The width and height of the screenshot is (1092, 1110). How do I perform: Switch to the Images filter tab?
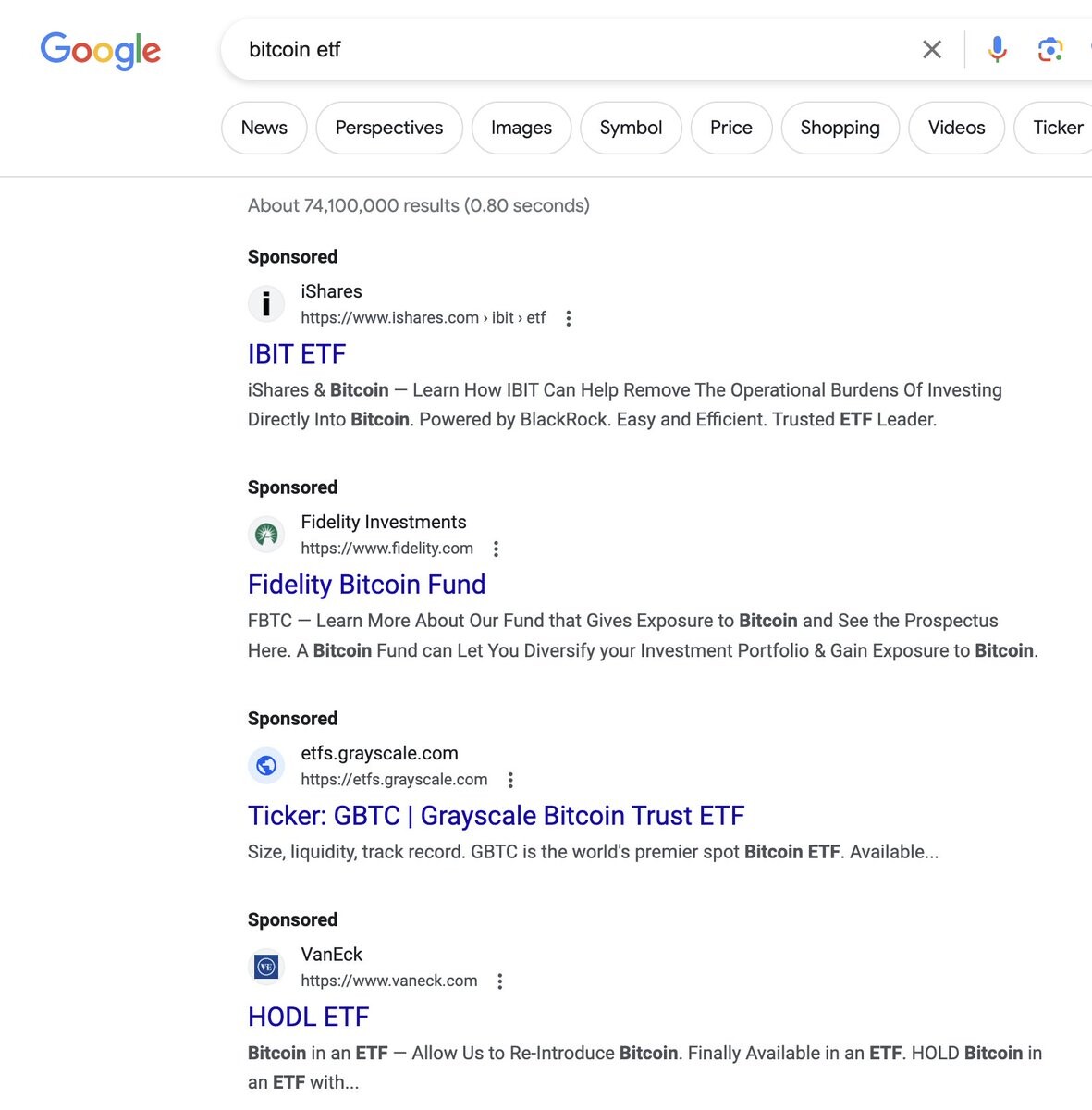521,128
